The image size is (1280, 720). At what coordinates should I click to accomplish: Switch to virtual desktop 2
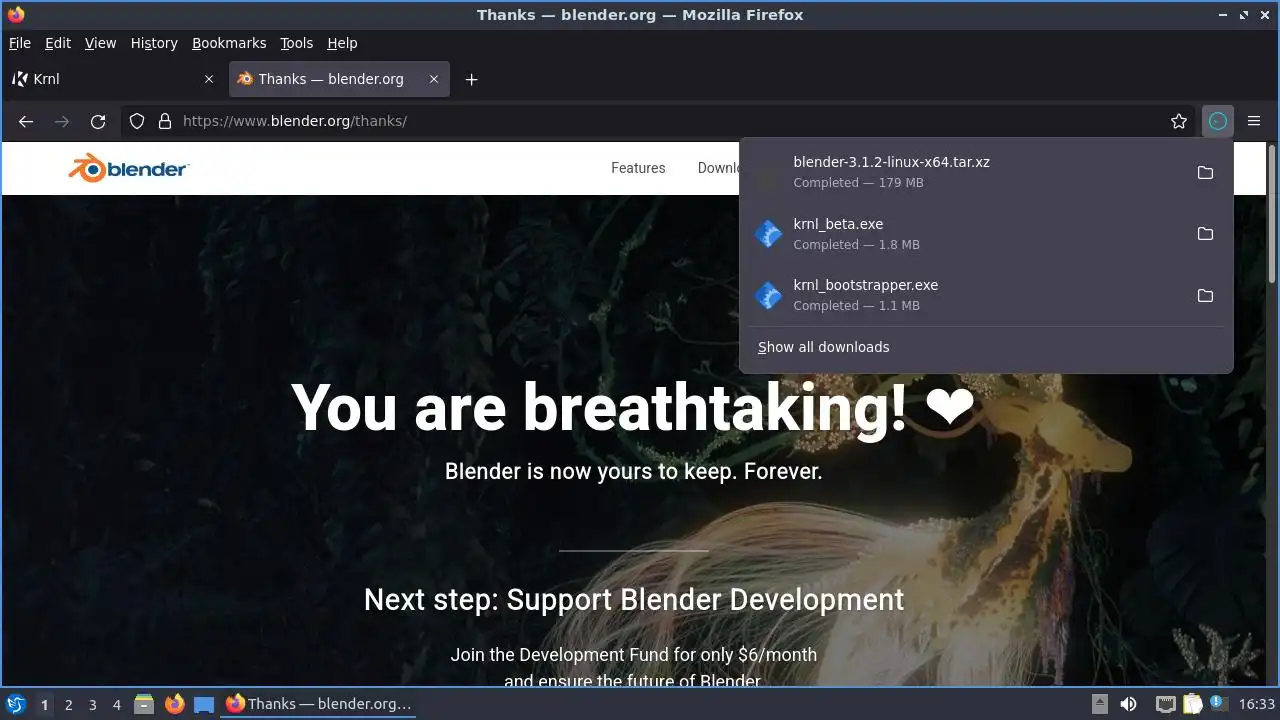click(68, 705)
